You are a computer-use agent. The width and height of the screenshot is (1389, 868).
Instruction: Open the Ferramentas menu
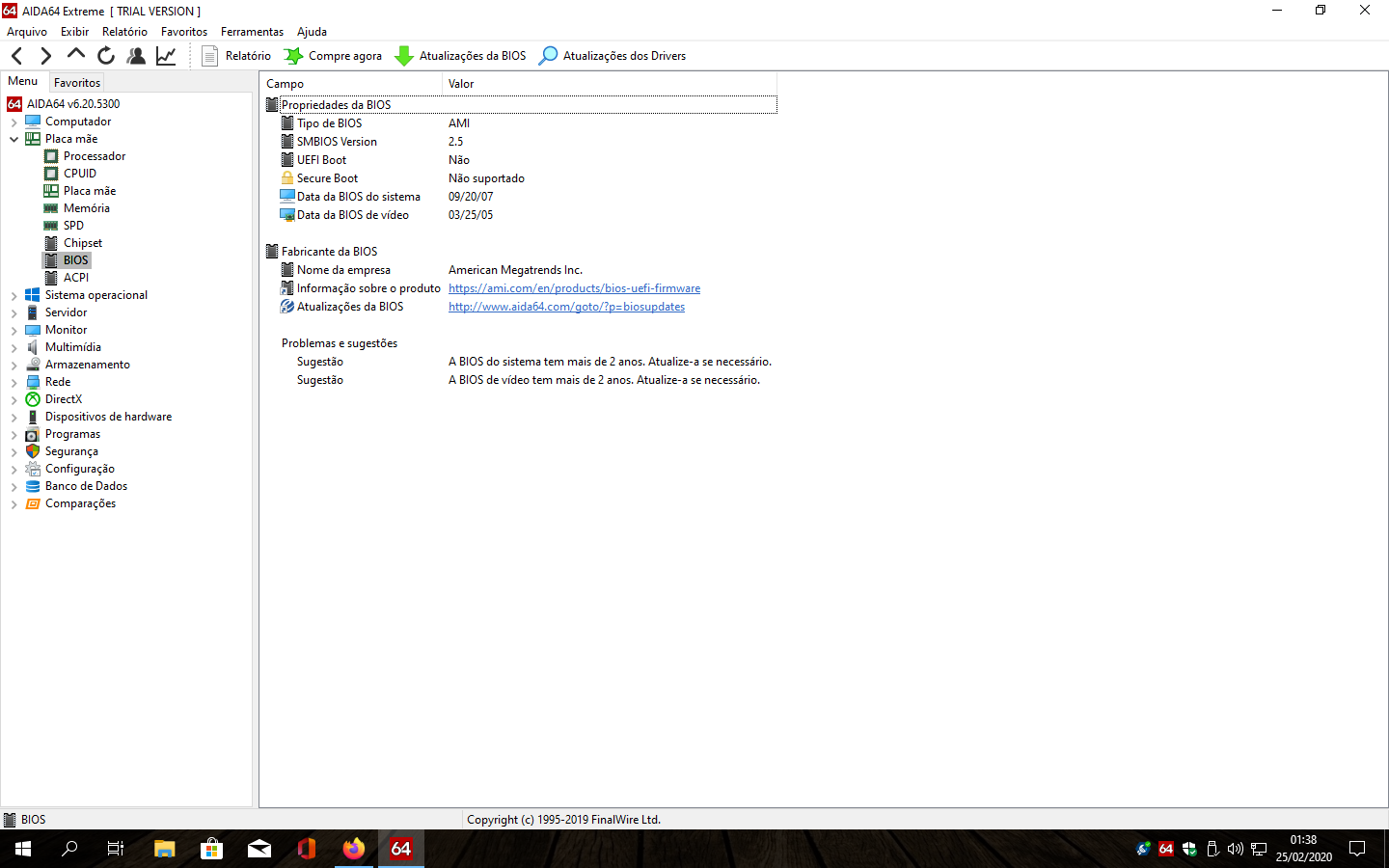252,32
